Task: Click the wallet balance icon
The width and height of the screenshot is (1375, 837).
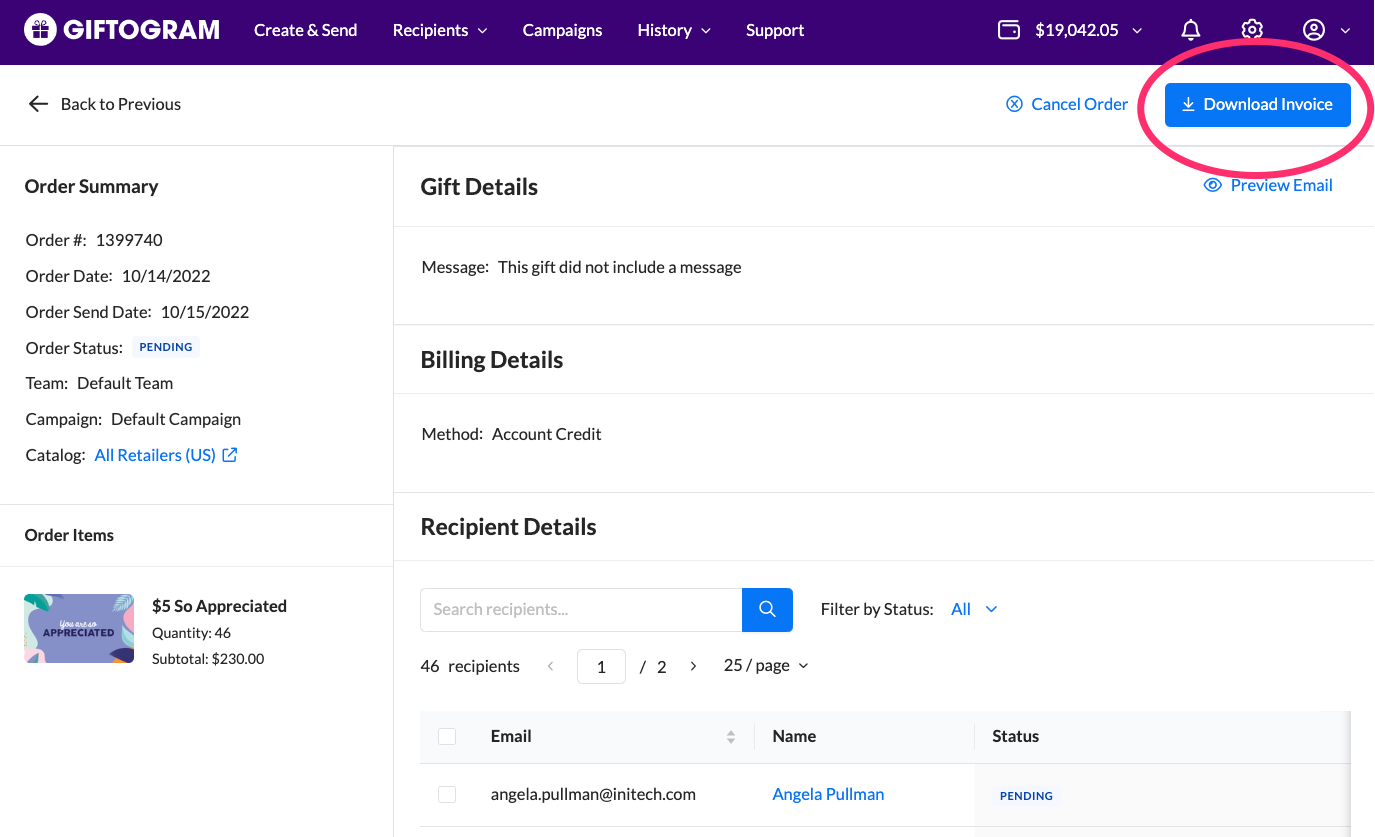Action: (x=1009, y=30)
